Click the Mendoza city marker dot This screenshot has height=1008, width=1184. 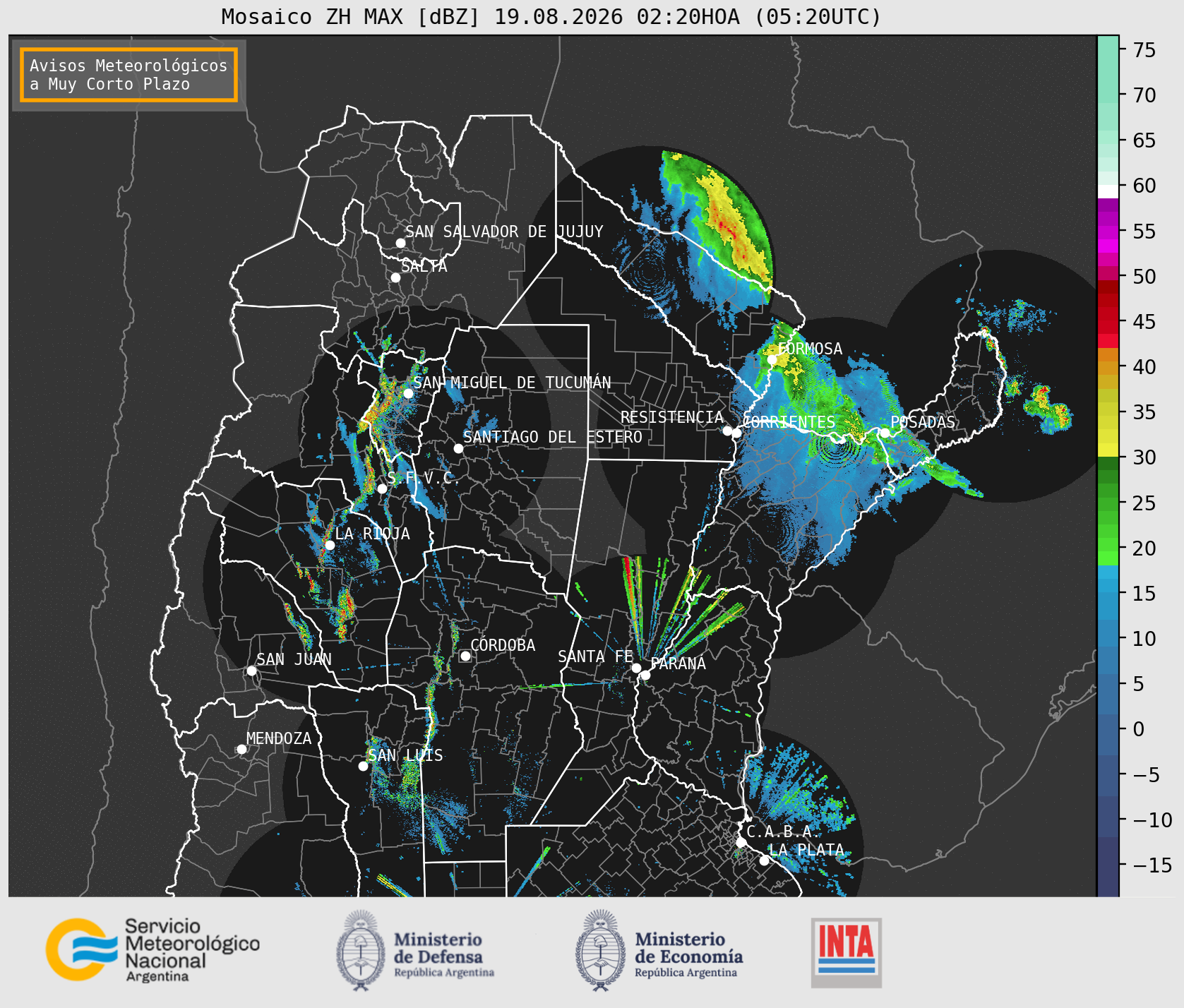(x=241, y=749)
